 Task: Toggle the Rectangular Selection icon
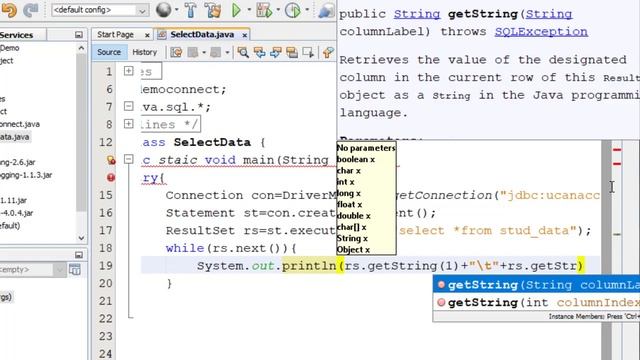click(308, 52)
